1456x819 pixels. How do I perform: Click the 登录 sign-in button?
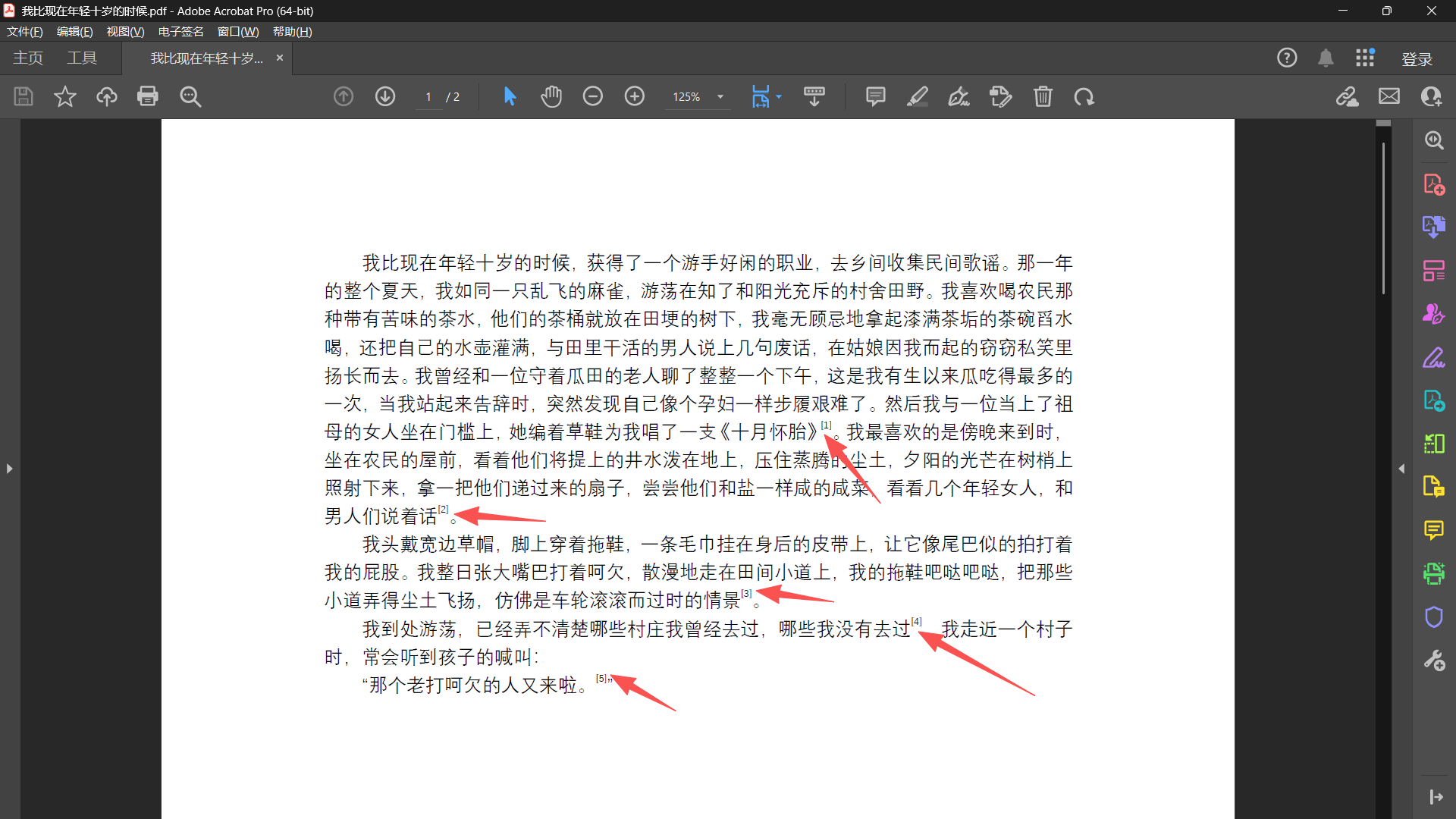point(1417,59)
